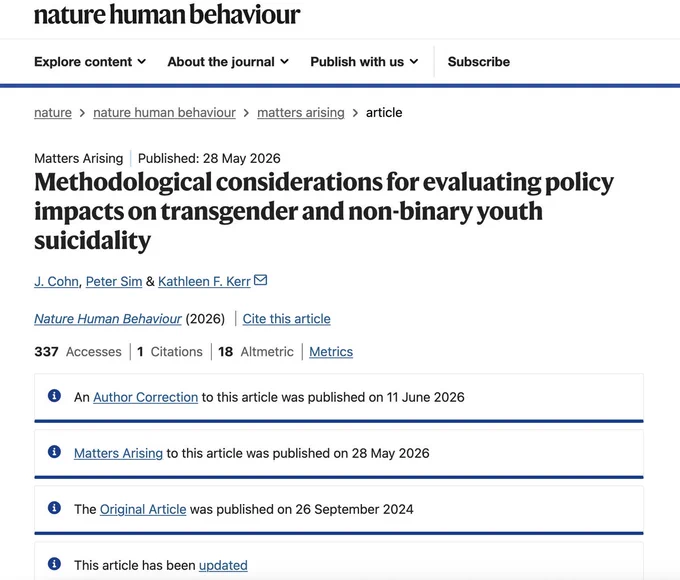
Task: Click the info icon beside the article updated notice
Action: pos(54,564)
